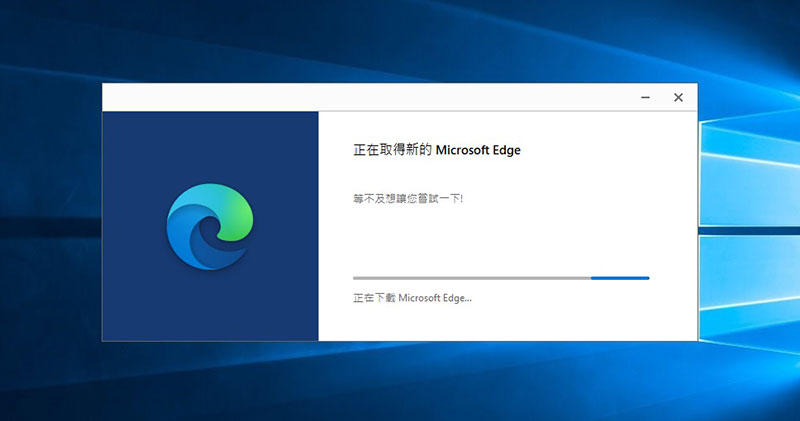Click the status text 正在下載 Microsoft Edge...
This screenshot has width=800, height=421.
(412, 298)
